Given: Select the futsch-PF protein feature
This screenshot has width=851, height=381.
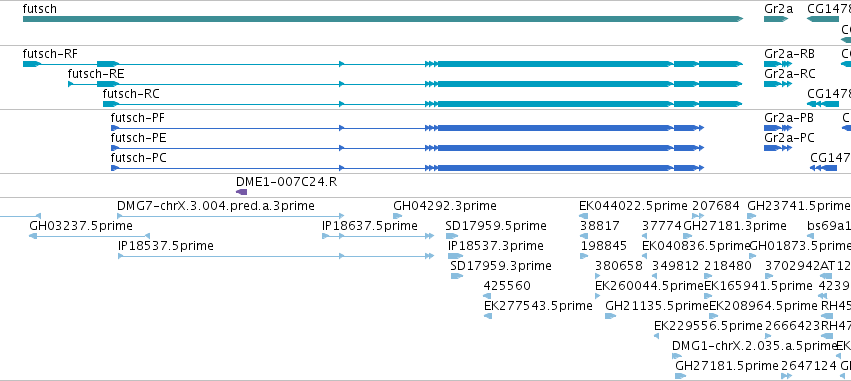Looking at the screenshot, I should point(407,128).
